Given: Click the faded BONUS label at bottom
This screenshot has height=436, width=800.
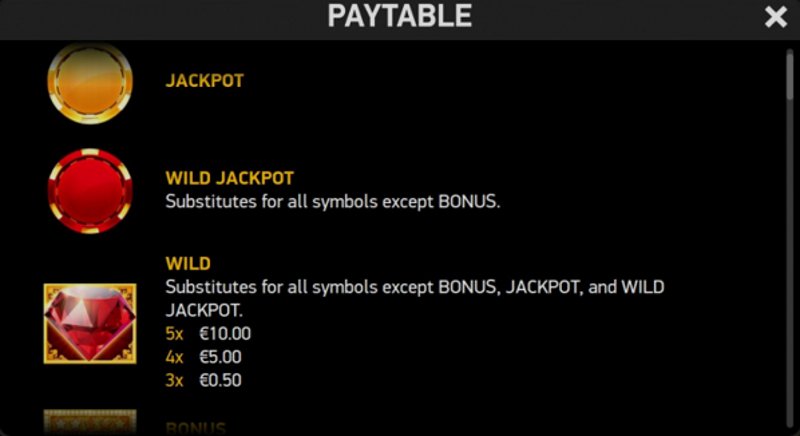Looking at the screenshot, I should coord(195,428).
